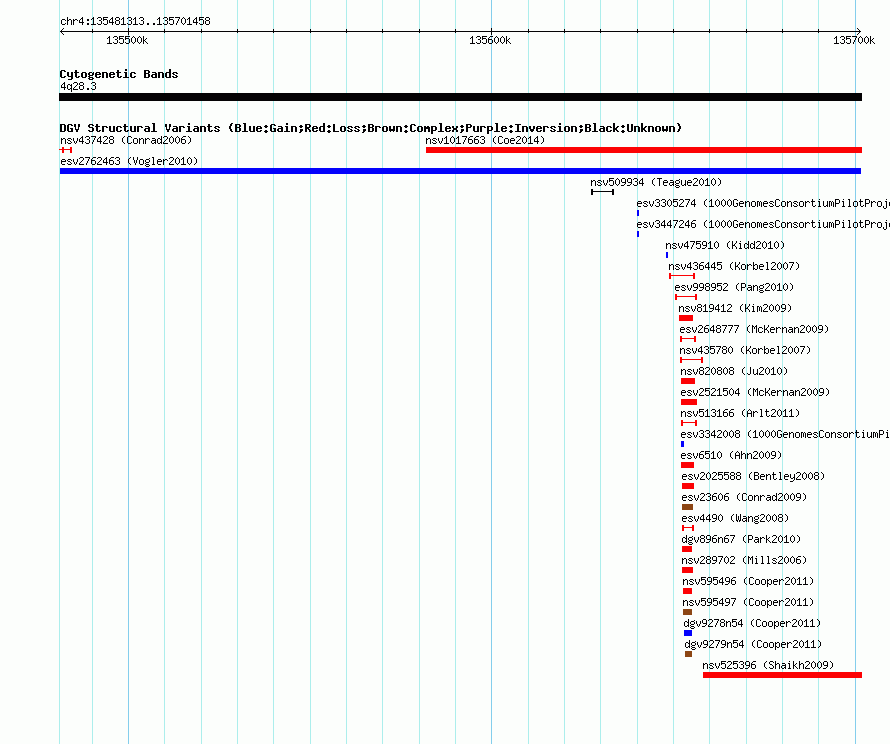Image resolution: width=890 pixels, height=744 pixels.
Task: Click the 135600k ruler label
Action: pyautogui.click(x=490, y=40)
